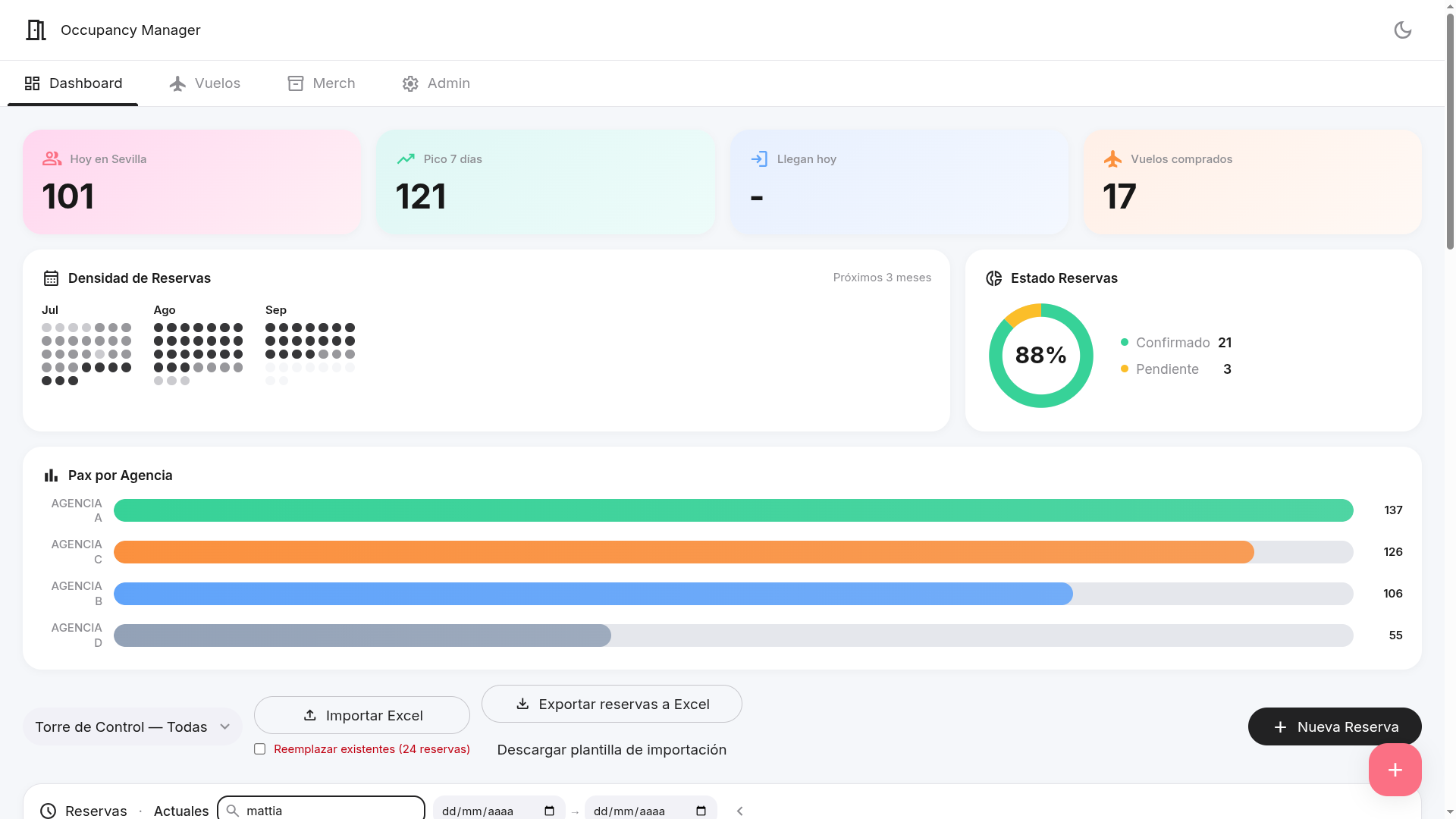Switch to the Vuelos tab
Image resolution: width=1456 pixels, height=819 pixels.
tap(205, 83)
